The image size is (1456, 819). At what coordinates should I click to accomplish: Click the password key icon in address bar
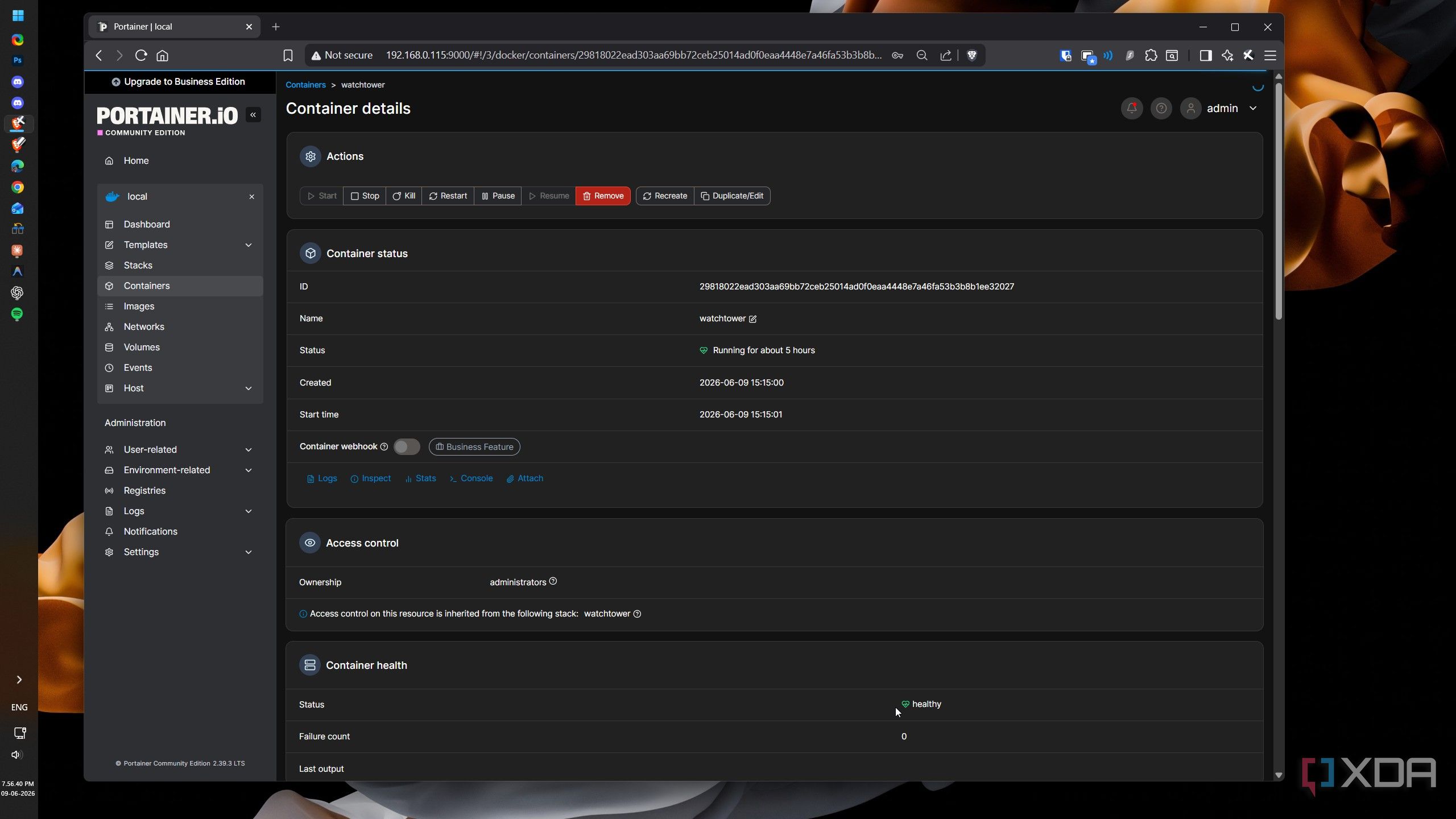(x=897, y=55)
